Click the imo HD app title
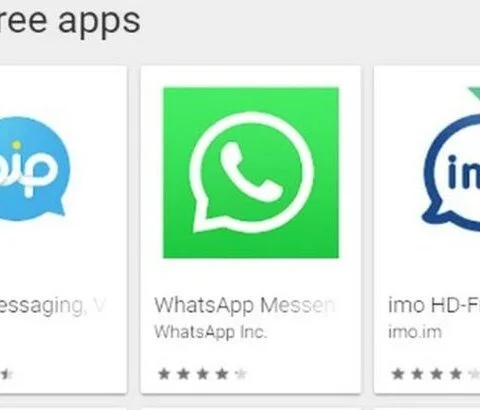The image size is (480, 410). pos(434,305)
